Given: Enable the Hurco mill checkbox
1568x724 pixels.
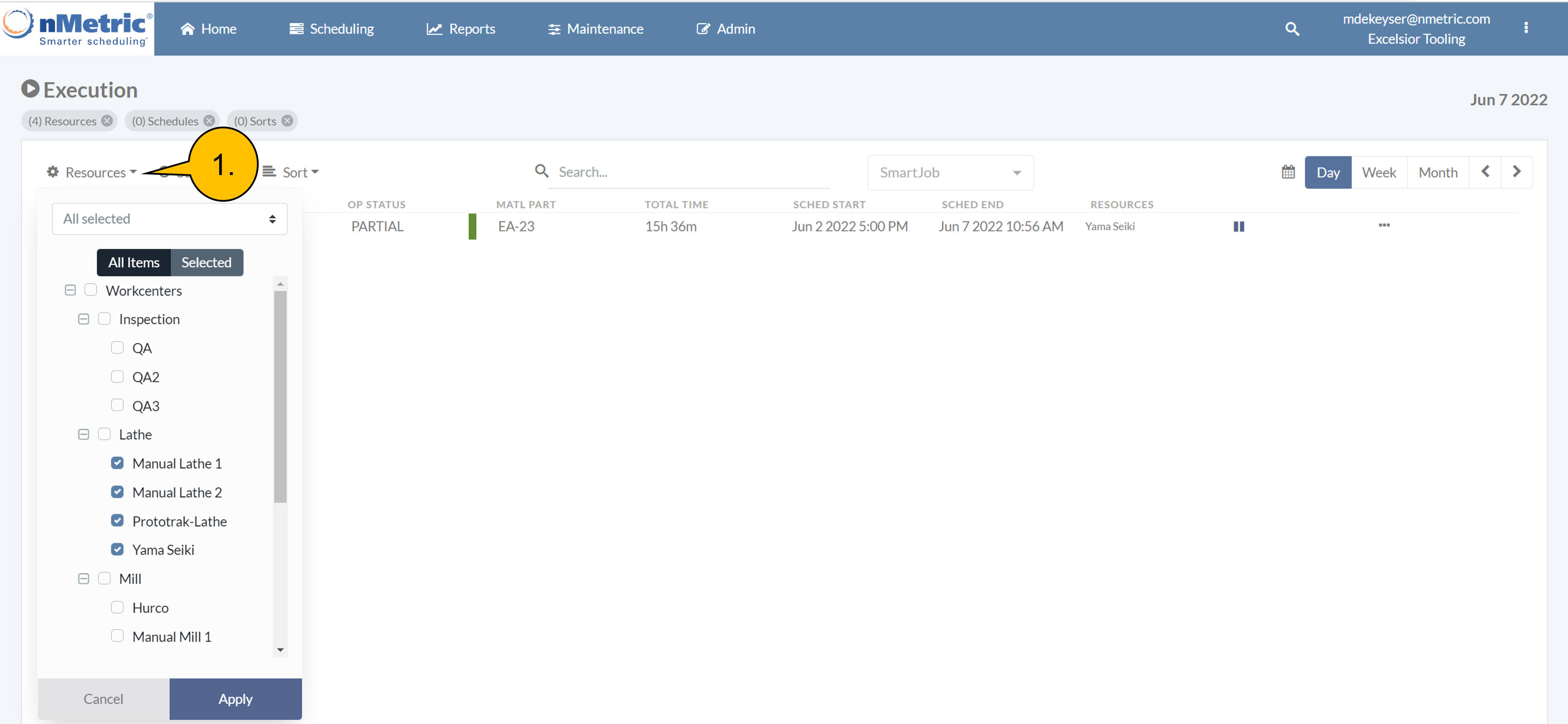Looking at the screenshot, I should click(x=118, y=608).
